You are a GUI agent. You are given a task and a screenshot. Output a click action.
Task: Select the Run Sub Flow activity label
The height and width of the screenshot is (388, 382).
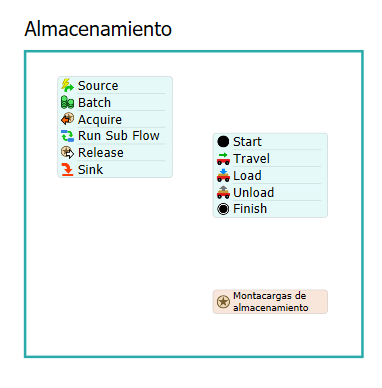point(119,136)
